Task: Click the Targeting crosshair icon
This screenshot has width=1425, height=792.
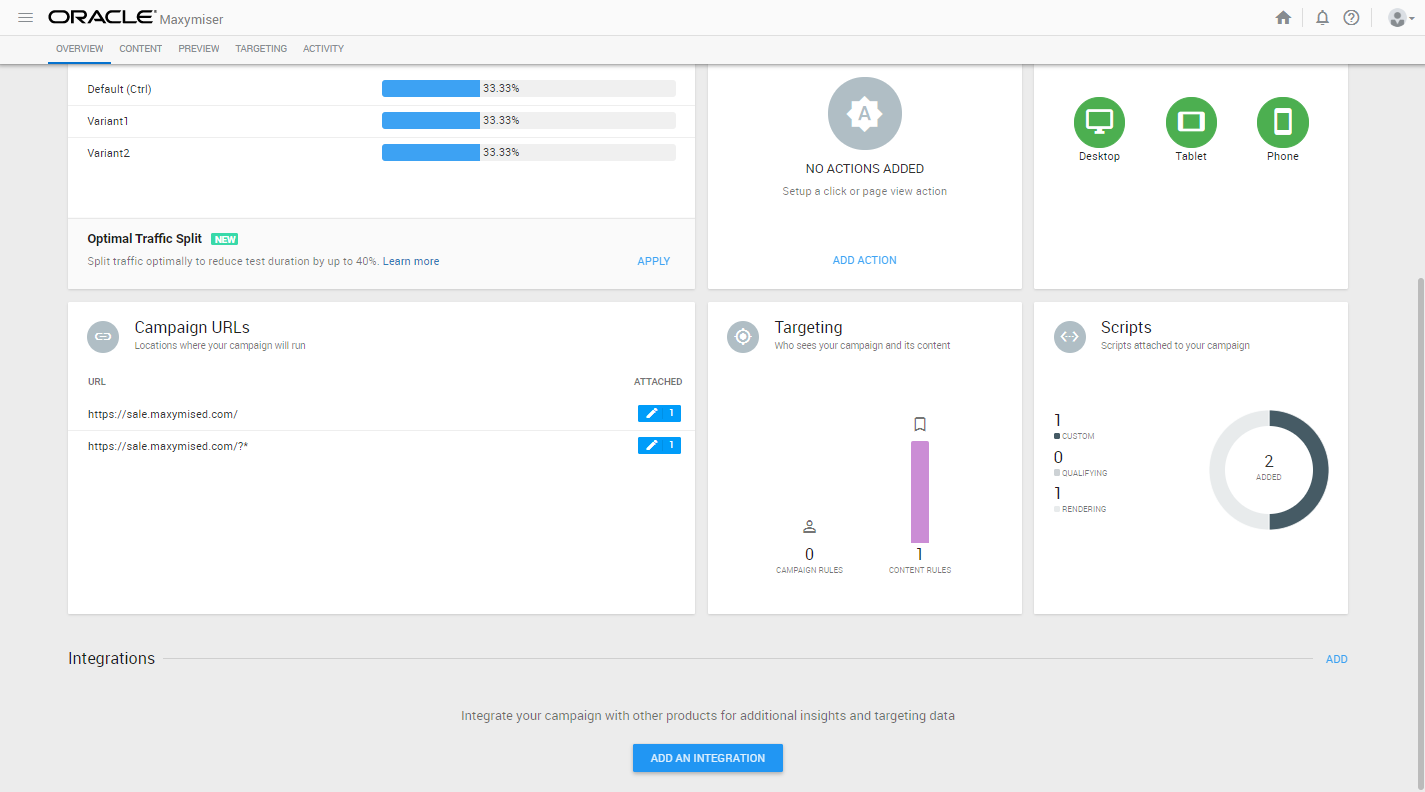Action: [743, 337]
